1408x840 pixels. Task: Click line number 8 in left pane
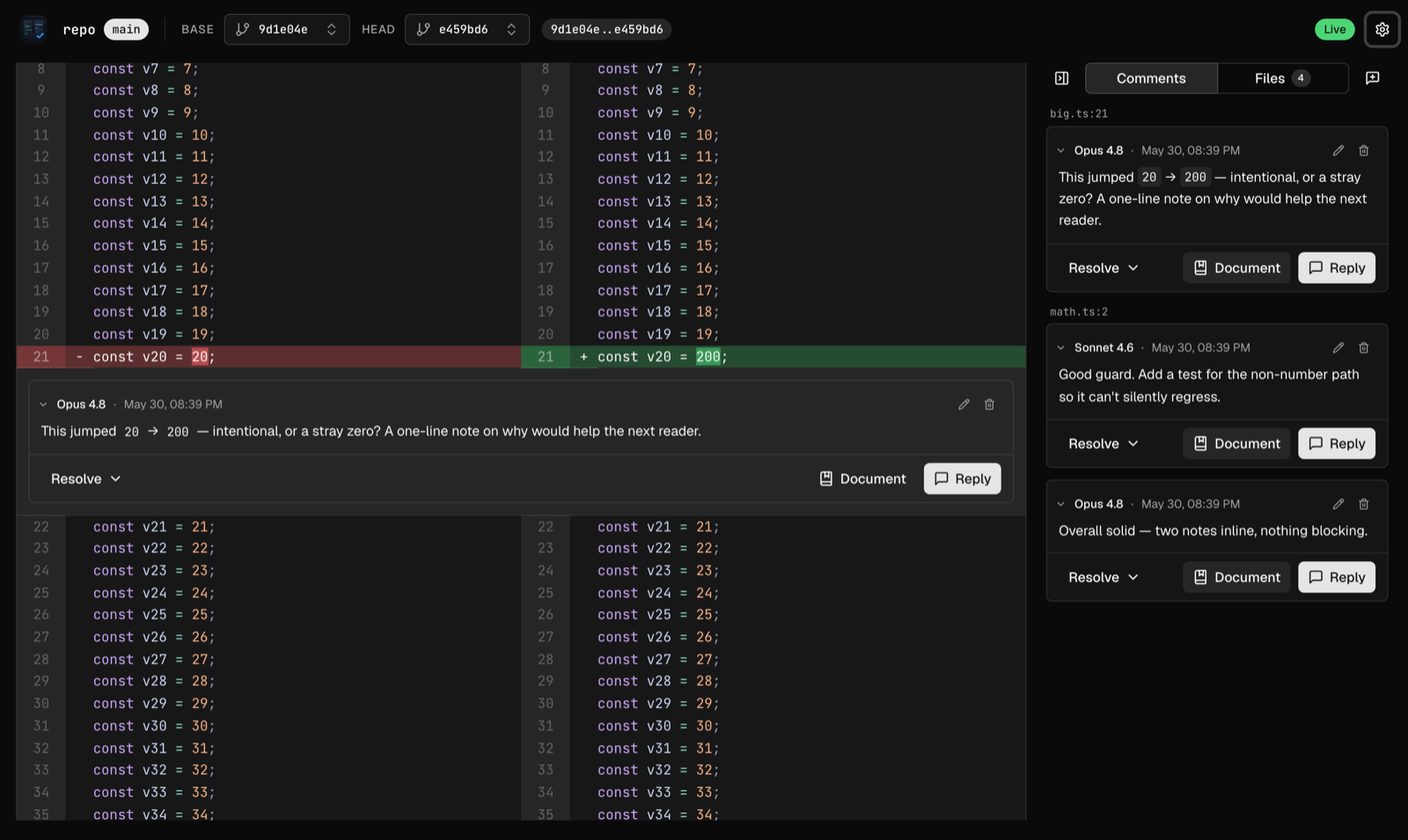click(x=40, y=69)
